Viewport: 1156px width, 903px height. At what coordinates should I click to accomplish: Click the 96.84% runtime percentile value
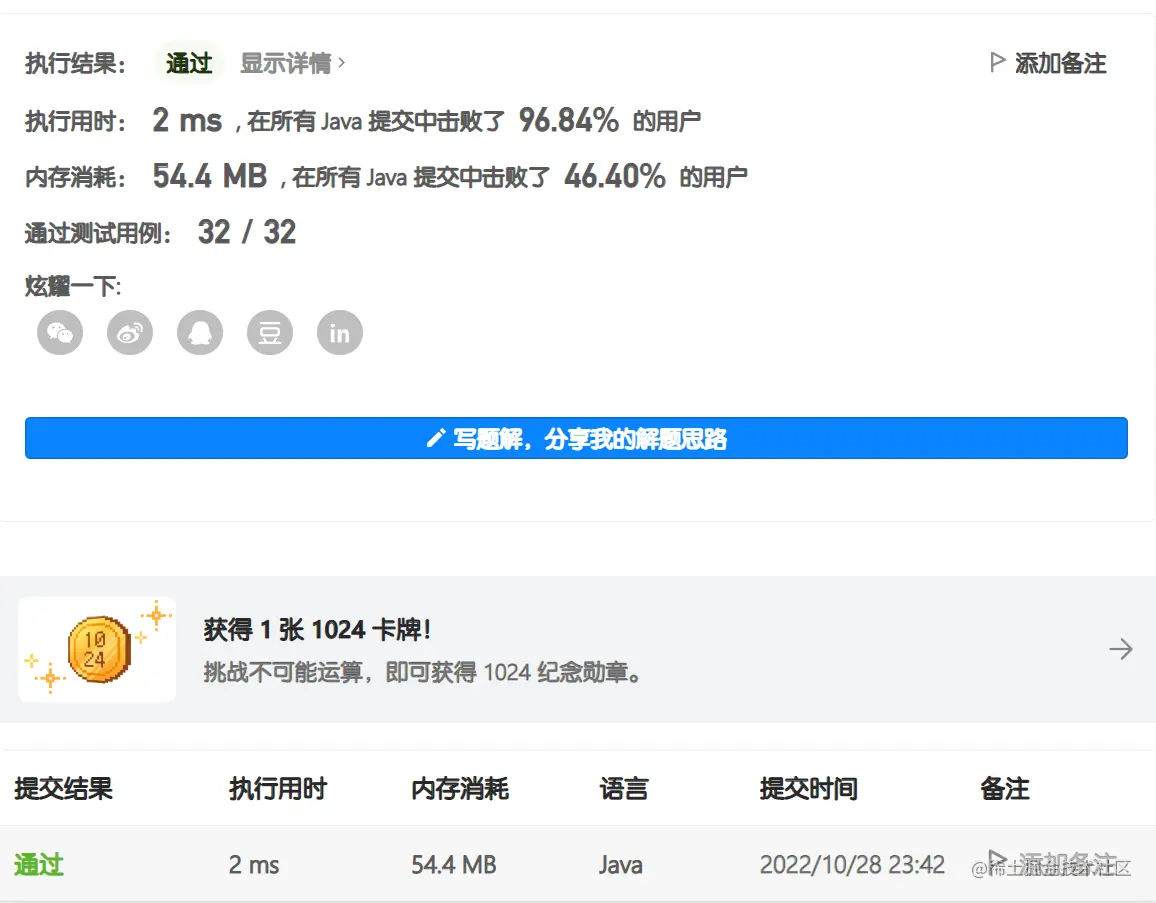pyautogui.click(x=568, y=120)
